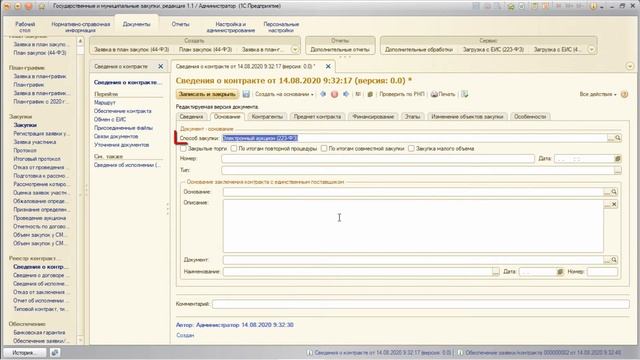Click the green icon after Печать
This screenshot has height=360, width=640.
click(x=464, y=94)
